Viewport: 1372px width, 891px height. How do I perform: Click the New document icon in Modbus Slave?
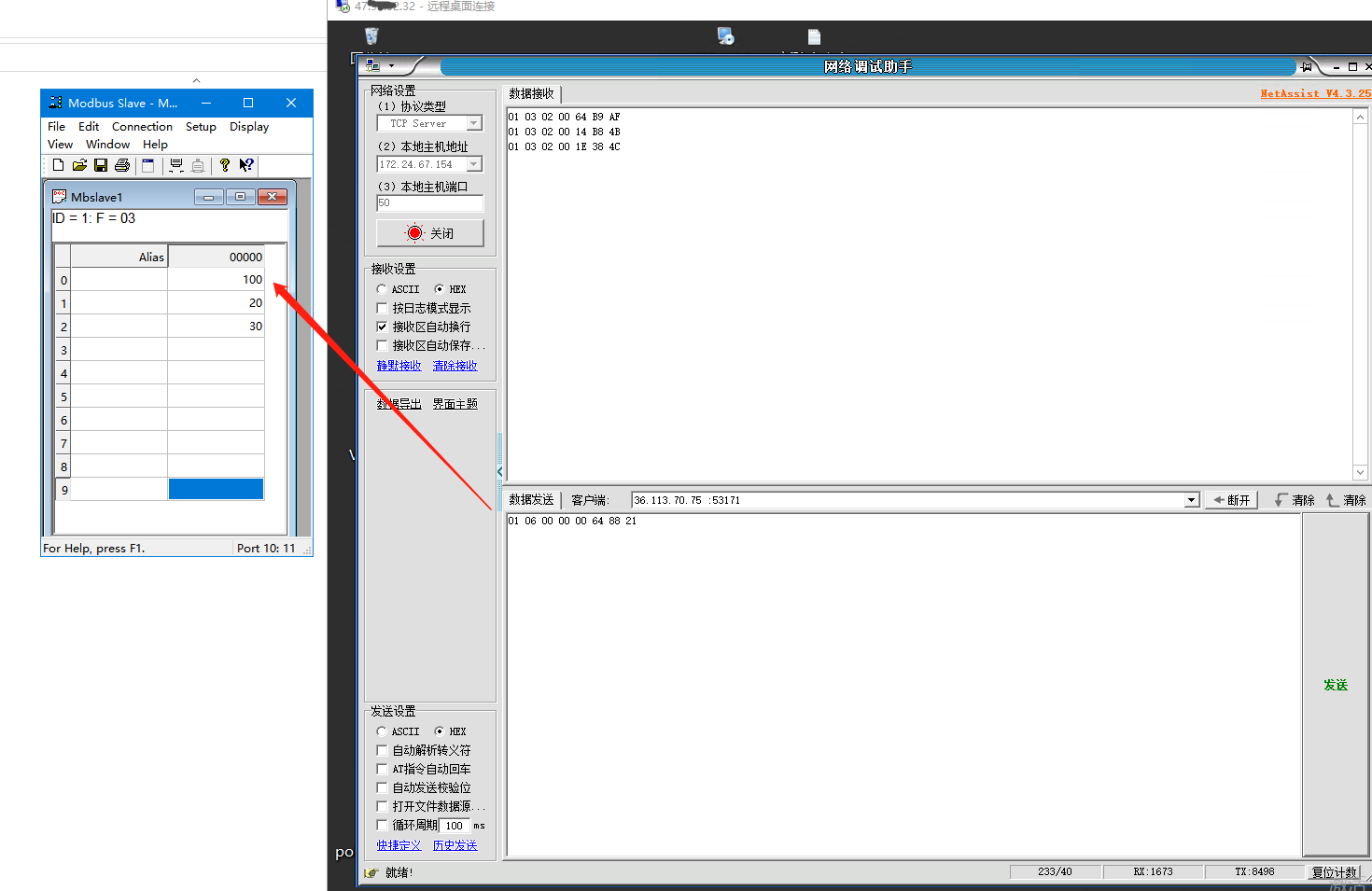(x=58, y=165)
